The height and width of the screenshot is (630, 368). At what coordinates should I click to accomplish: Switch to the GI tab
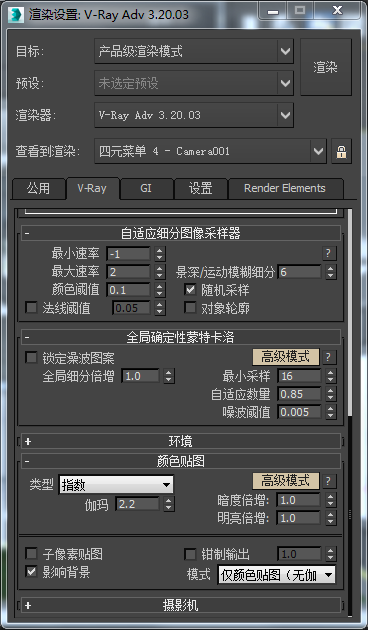146,188
